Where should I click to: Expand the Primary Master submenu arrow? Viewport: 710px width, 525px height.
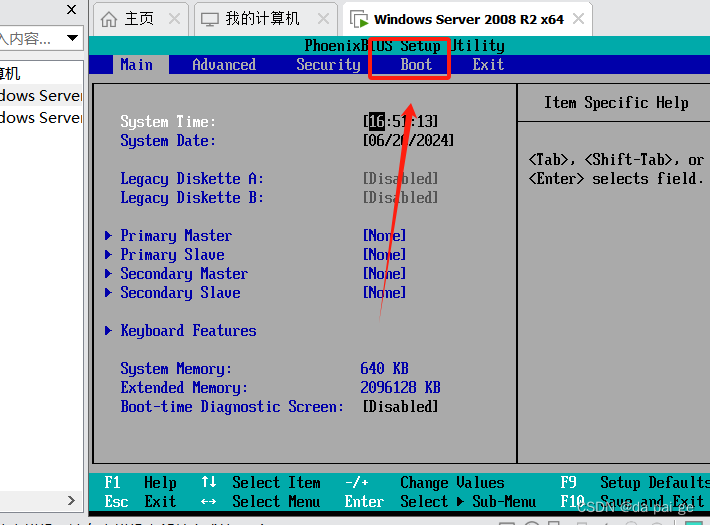108,235
